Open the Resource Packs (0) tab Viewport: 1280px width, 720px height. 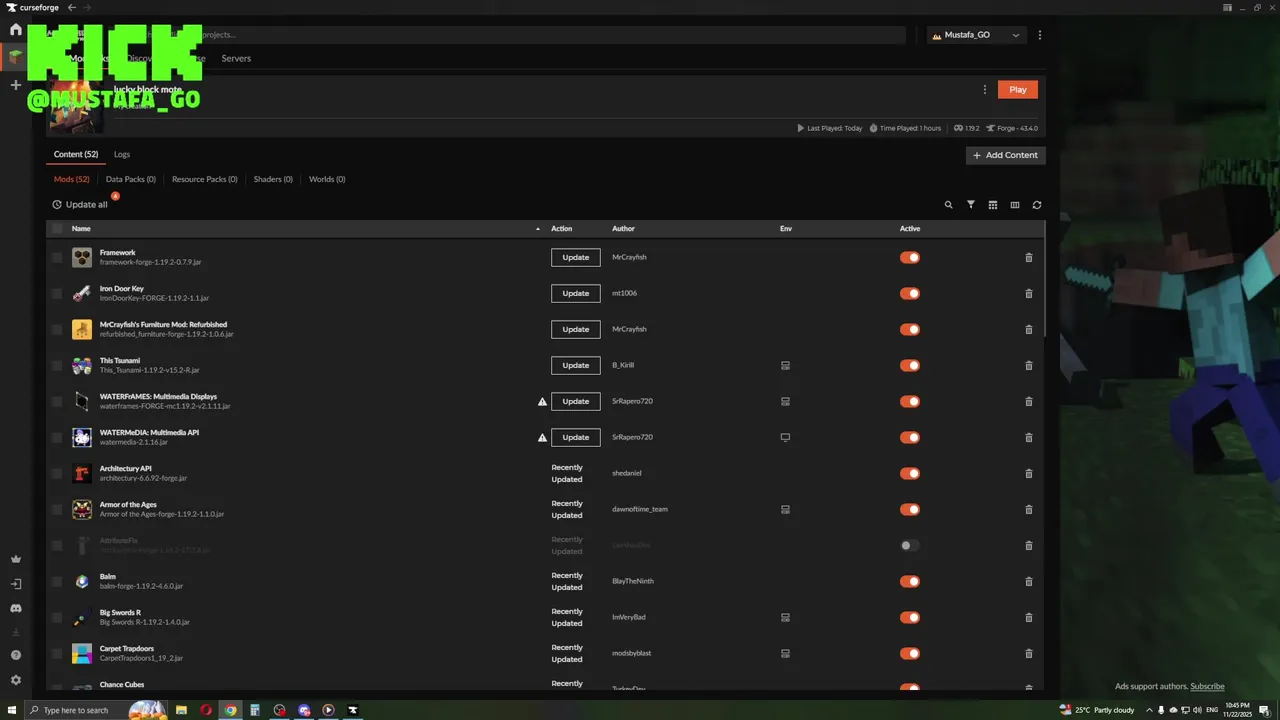205,180
